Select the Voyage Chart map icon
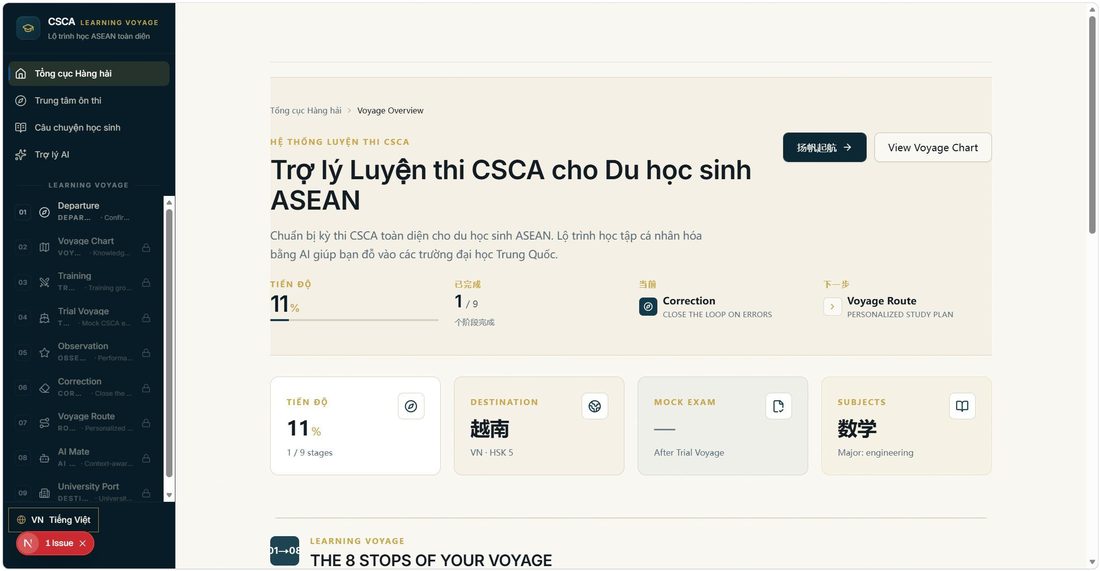This screenshot has width=1100, height=571. tap(44, 247)
